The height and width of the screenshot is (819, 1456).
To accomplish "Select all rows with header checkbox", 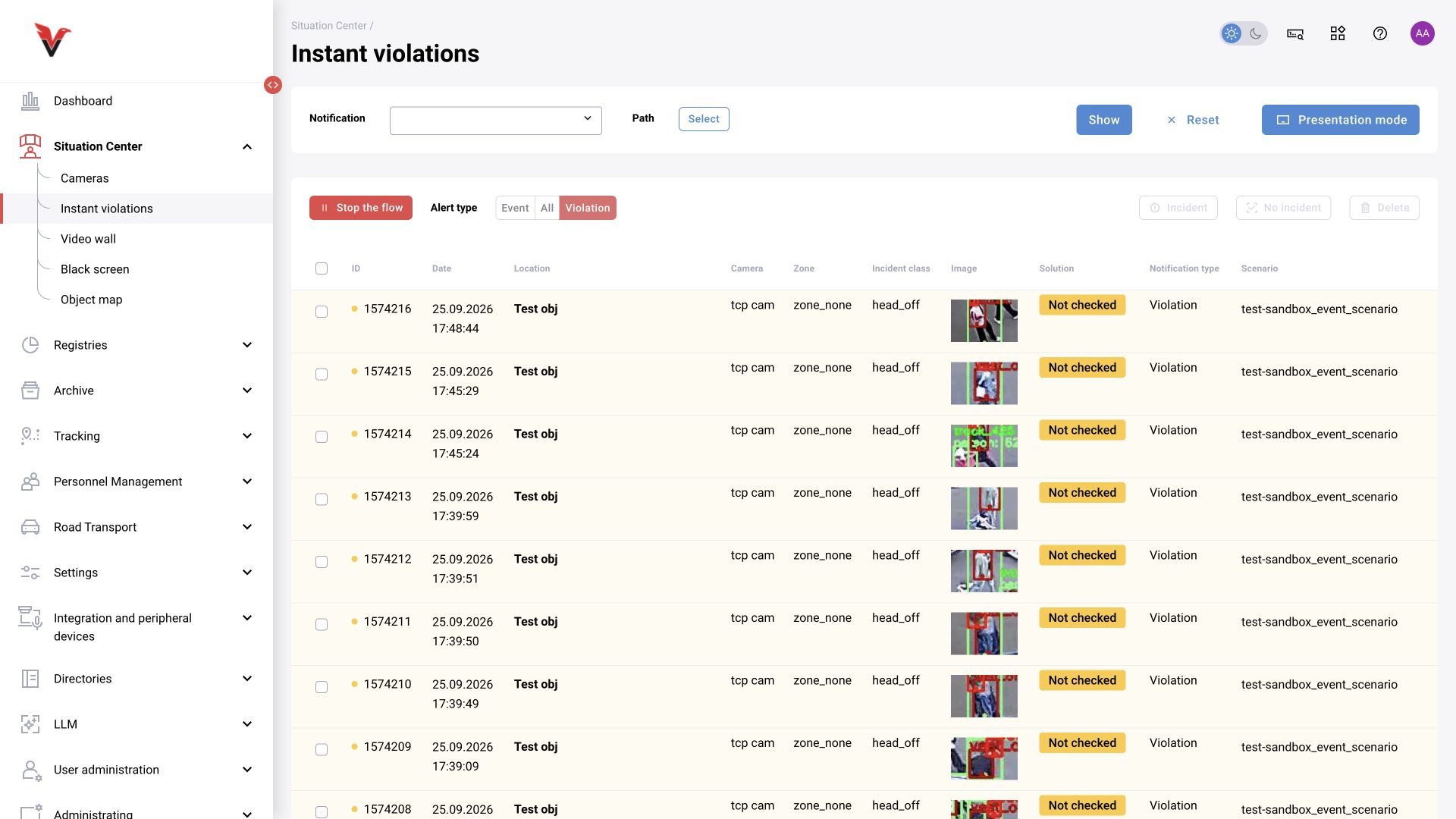I will [322, 268].
